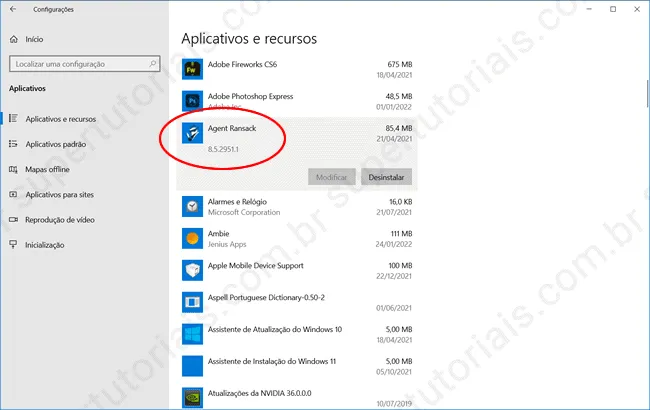Click the Reprodução de vídeo camera icon
This screenshot has width=650, height=410.
(x=13, y=220)
